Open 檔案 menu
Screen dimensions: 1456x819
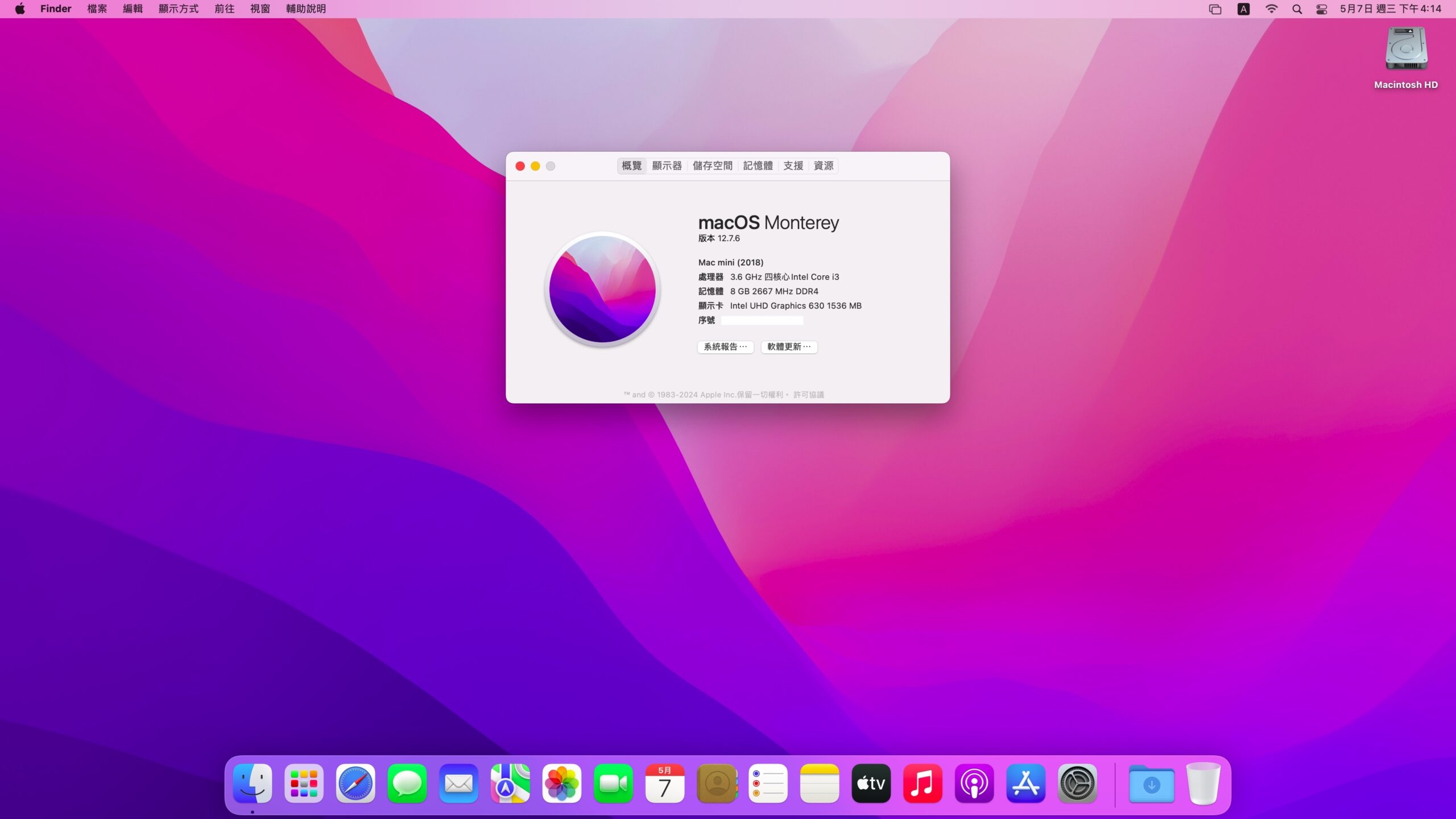tap(97, 9)
